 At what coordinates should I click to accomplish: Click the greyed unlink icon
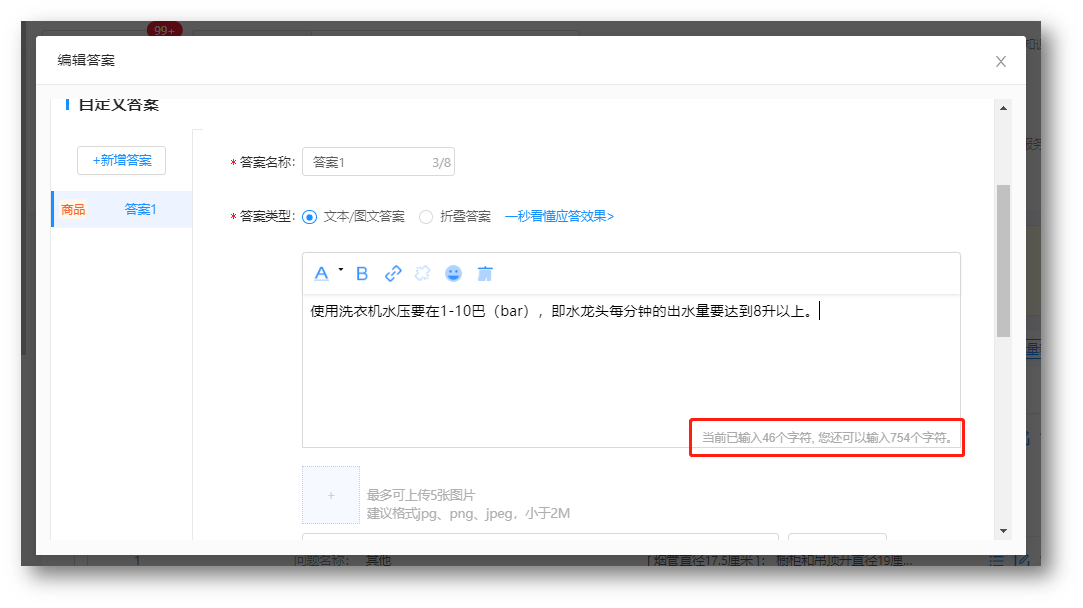click(422, 274)
